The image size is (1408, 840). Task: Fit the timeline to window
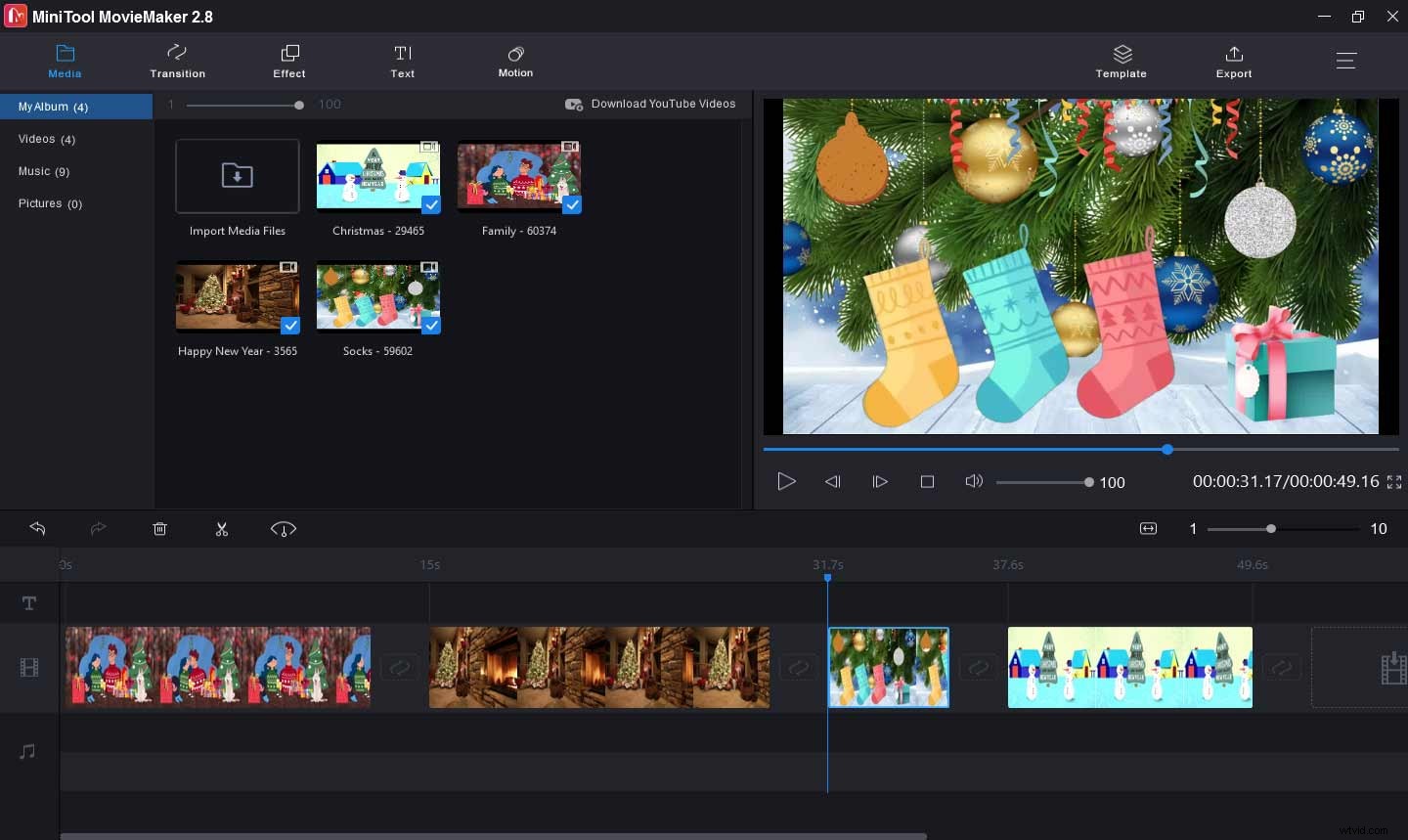(1148, 529)
